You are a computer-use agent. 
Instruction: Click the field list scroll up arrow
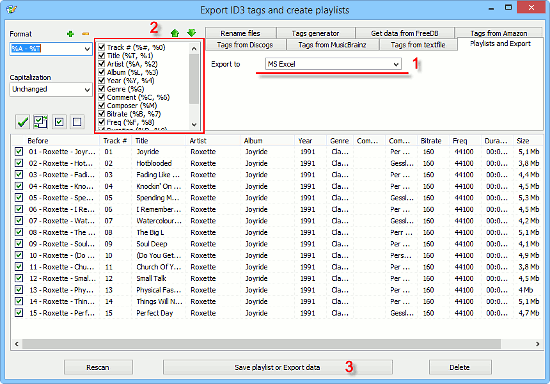[x=194, y=49]
